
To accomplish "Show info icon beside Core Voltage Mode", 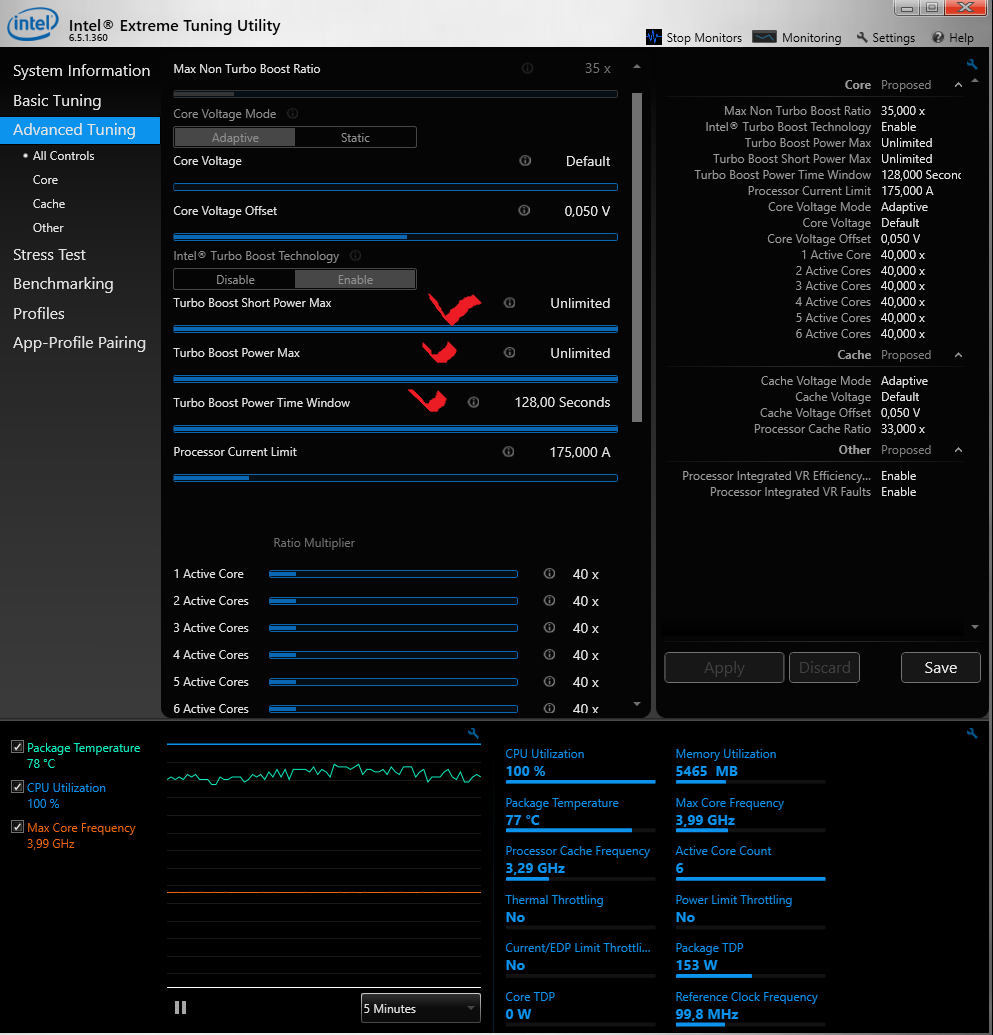I will 292,114.
